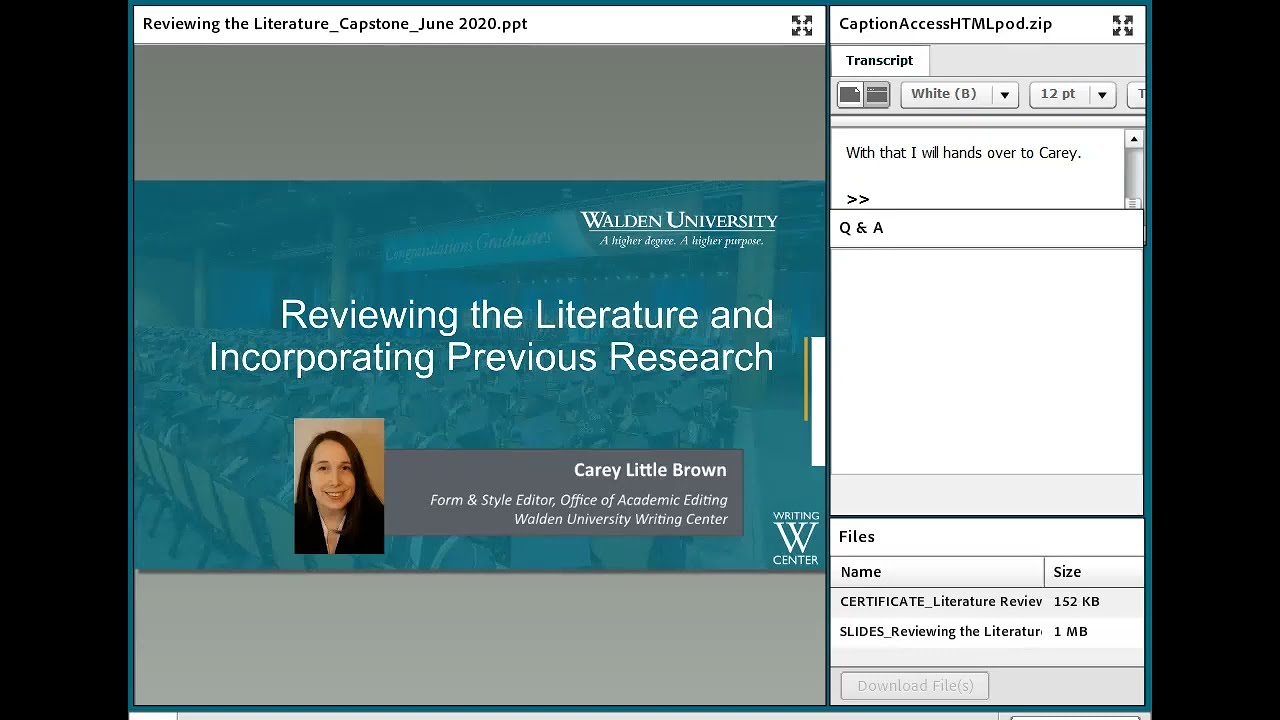Click the CaptionAccessHTMLpod.zip pod title

coord(945,24)
